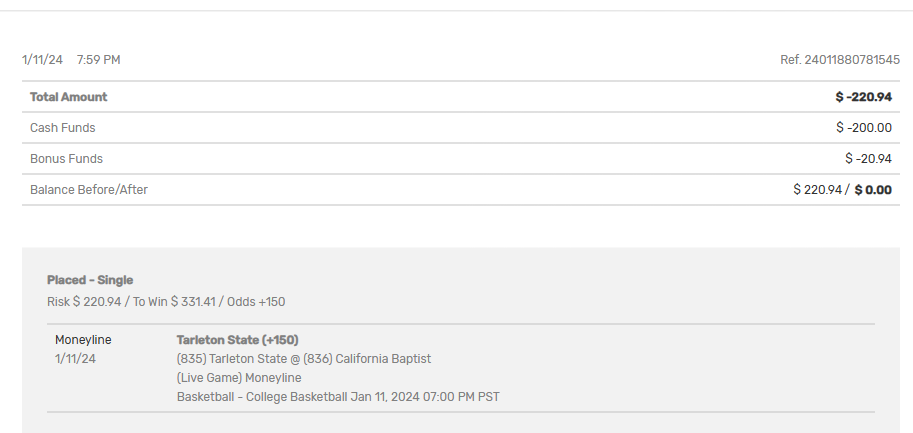Image resolution: width=913 pixels, height=433 pixels.
Task: Select the Balance Before/After label
Action: [x=88, y=190]
